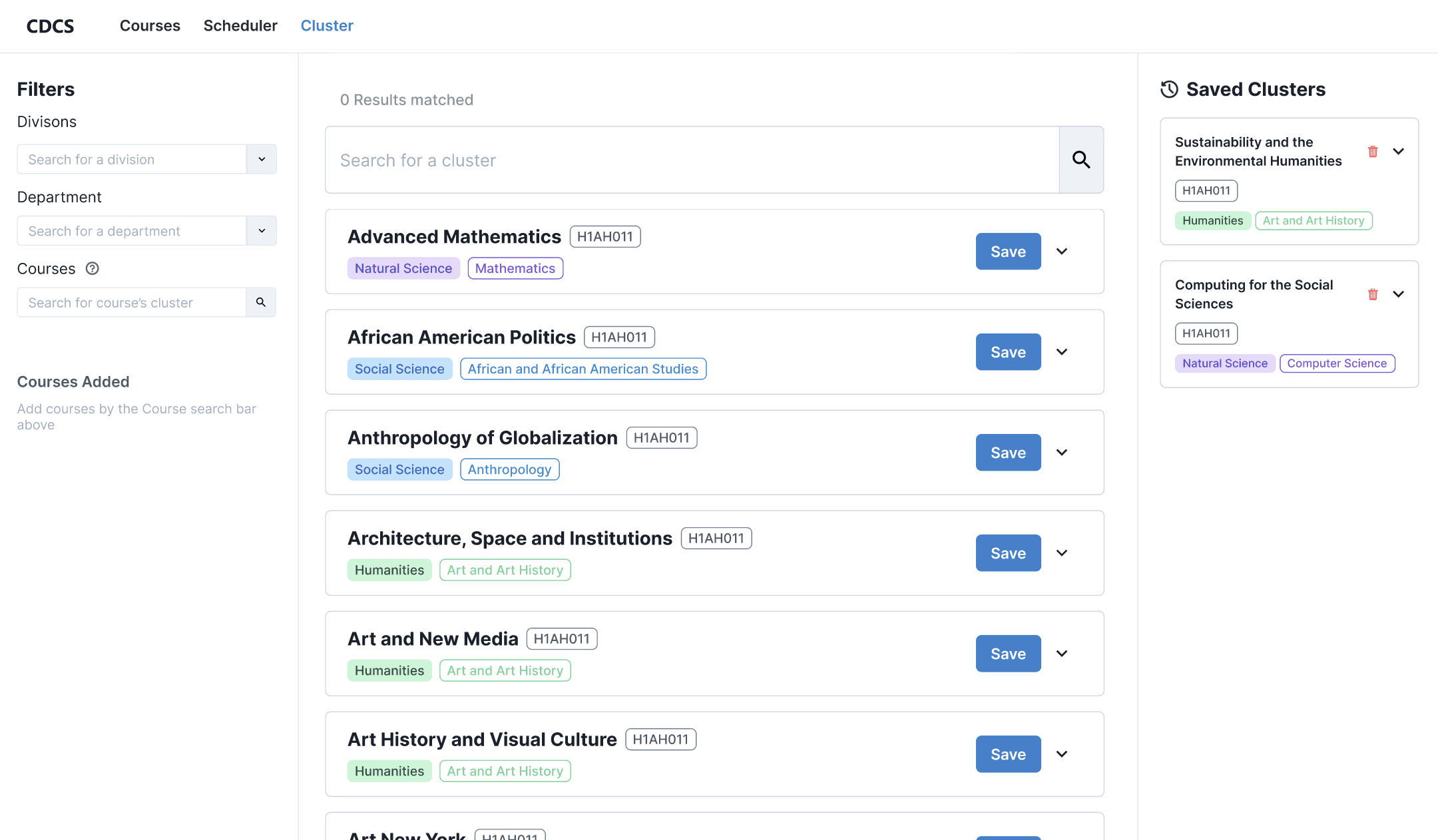Open the department dropdown arrow
The width and height of the screenshot is (1438, 840).
point(262,230)
